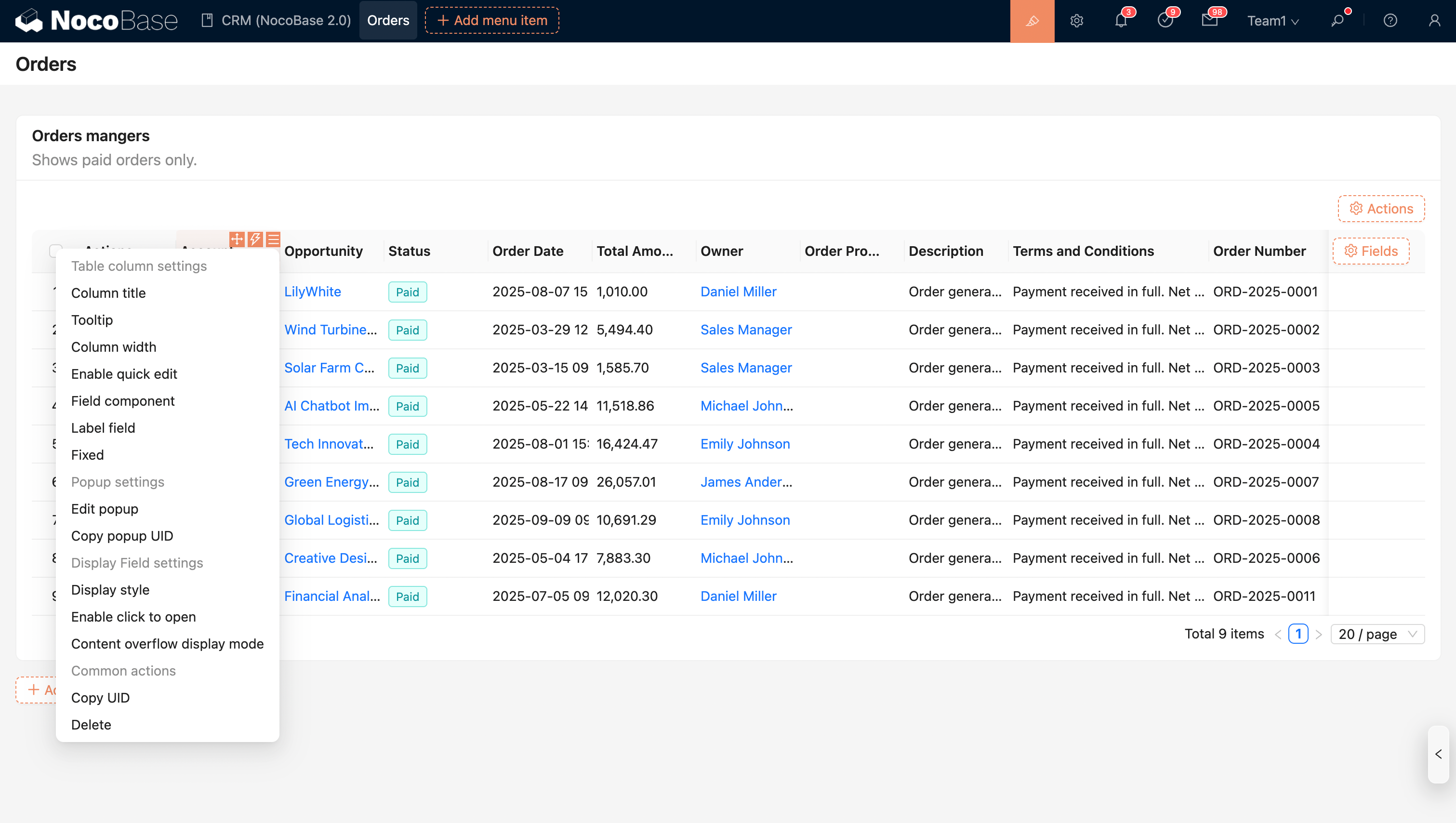1456x823 pixels.
Task: Click the column settings hamburger icon
Action: [273, 239]
